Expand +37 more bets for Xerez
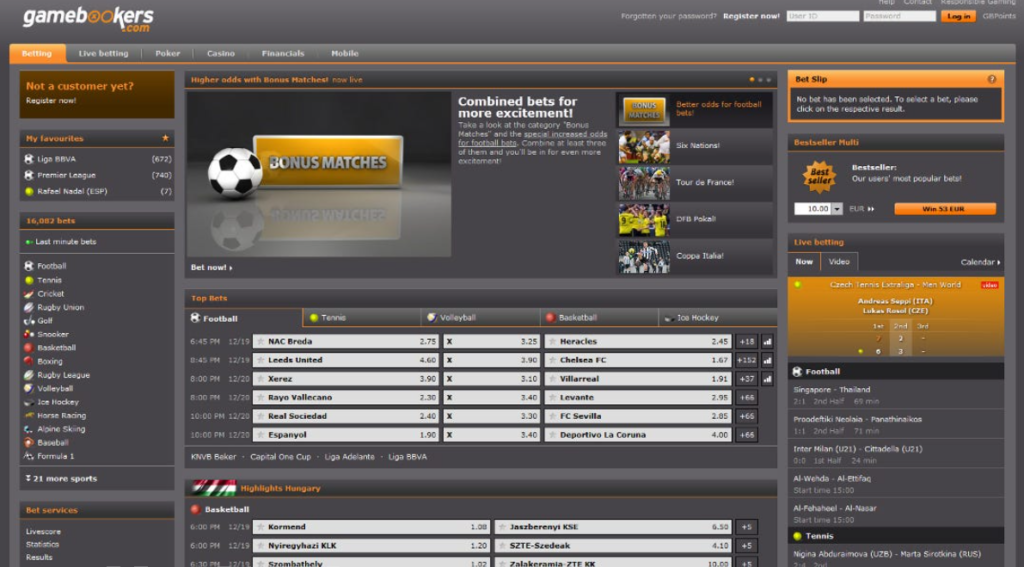Screen dimensions: 1024x567 [746, 379]
